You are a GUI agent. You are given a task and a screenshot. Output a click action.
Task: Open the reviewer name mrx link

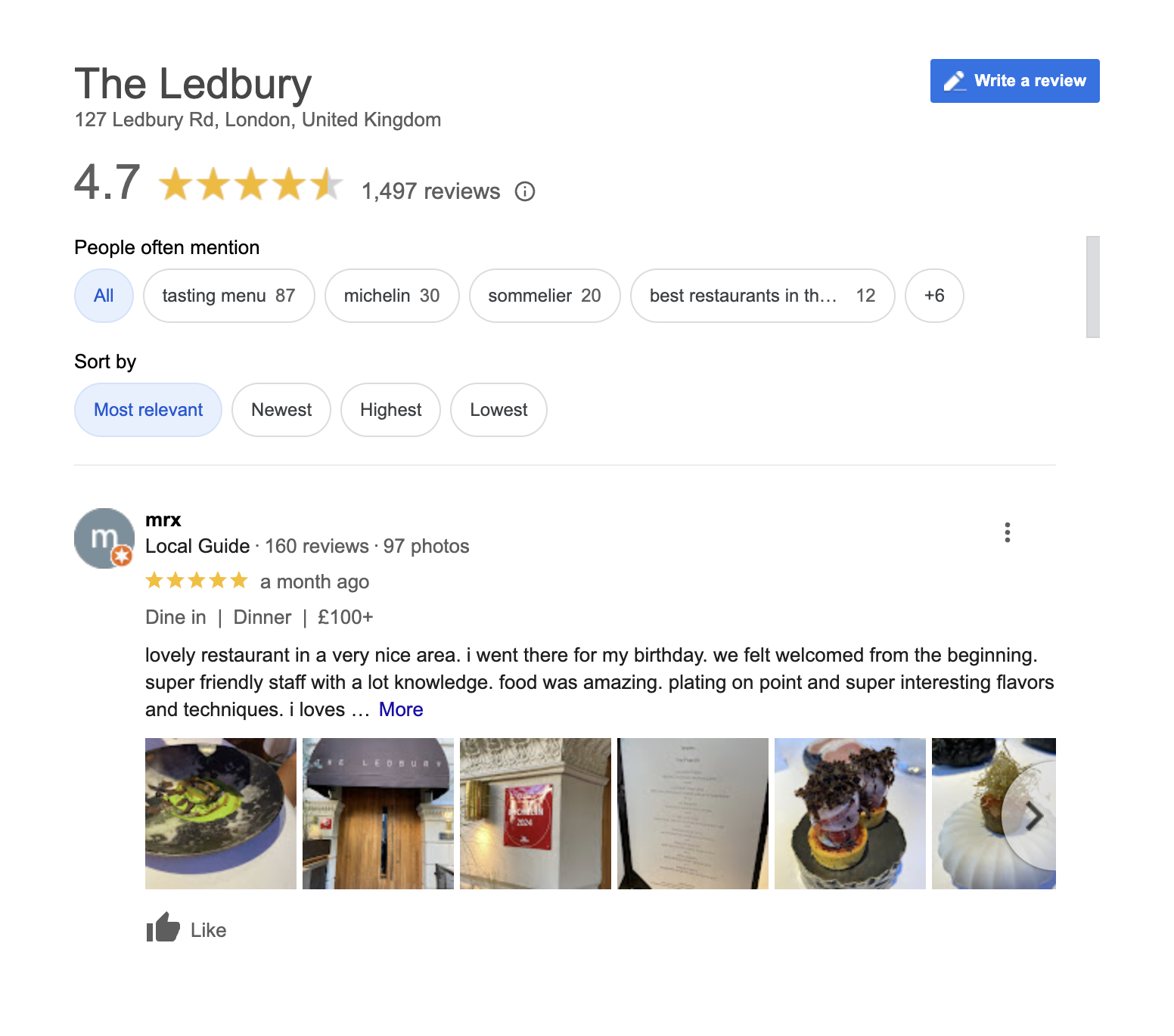tap(163, 520)
